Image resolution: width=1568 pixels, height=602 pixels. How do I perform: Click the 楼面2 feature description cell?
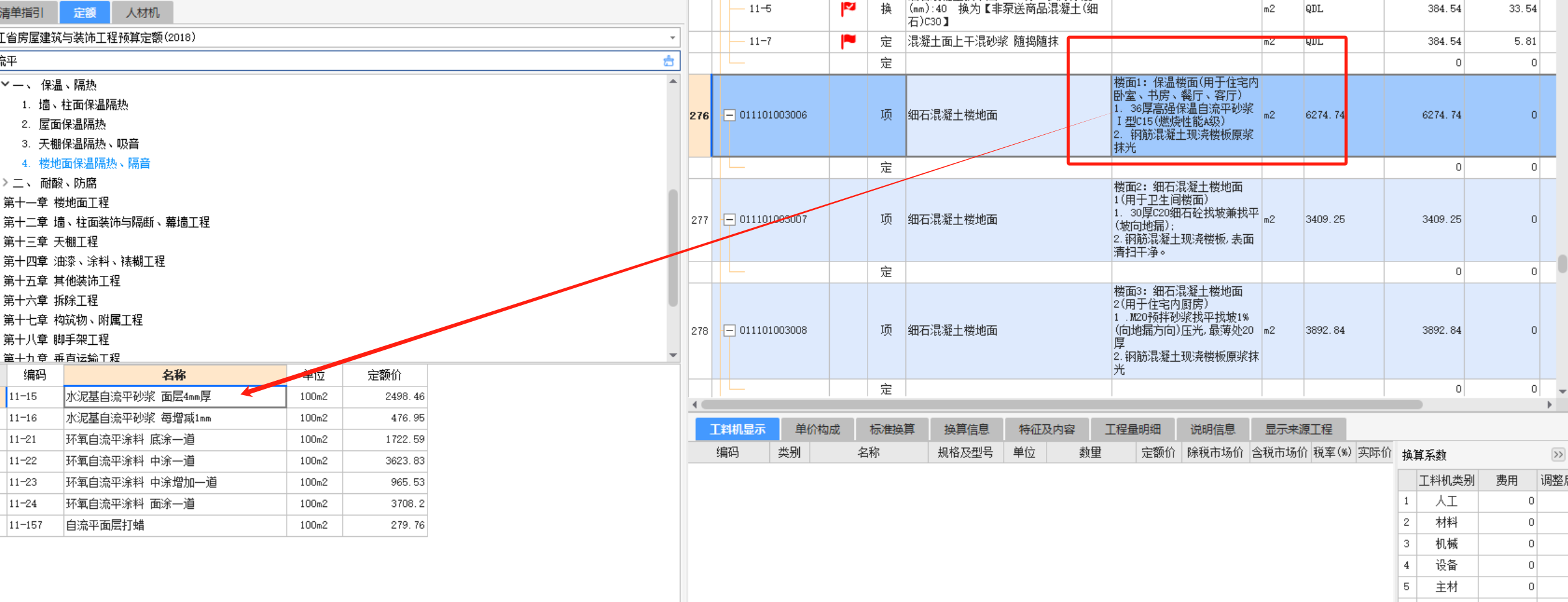click(1186, 219)
